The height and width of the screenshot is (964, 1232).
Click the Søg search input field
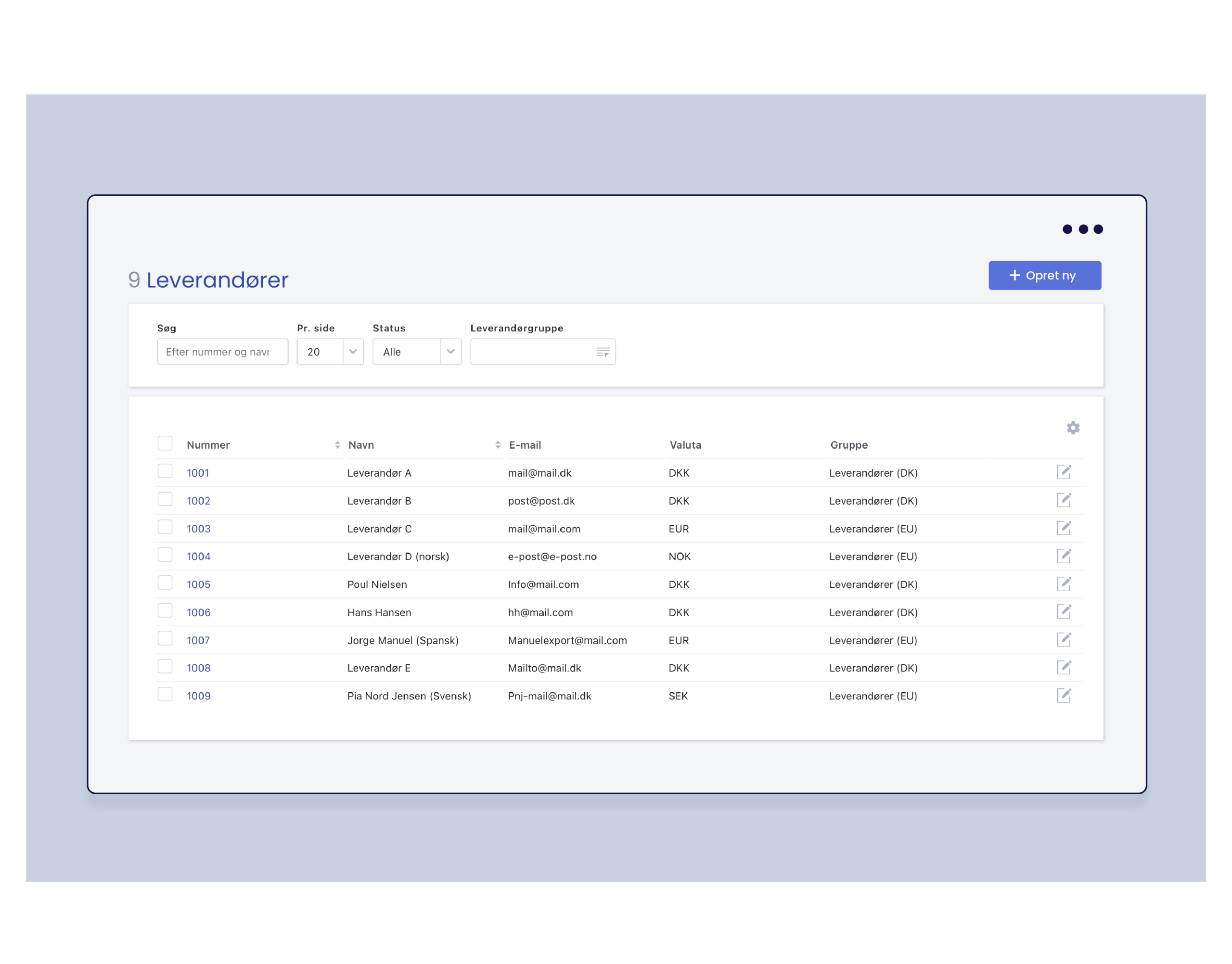222,352
